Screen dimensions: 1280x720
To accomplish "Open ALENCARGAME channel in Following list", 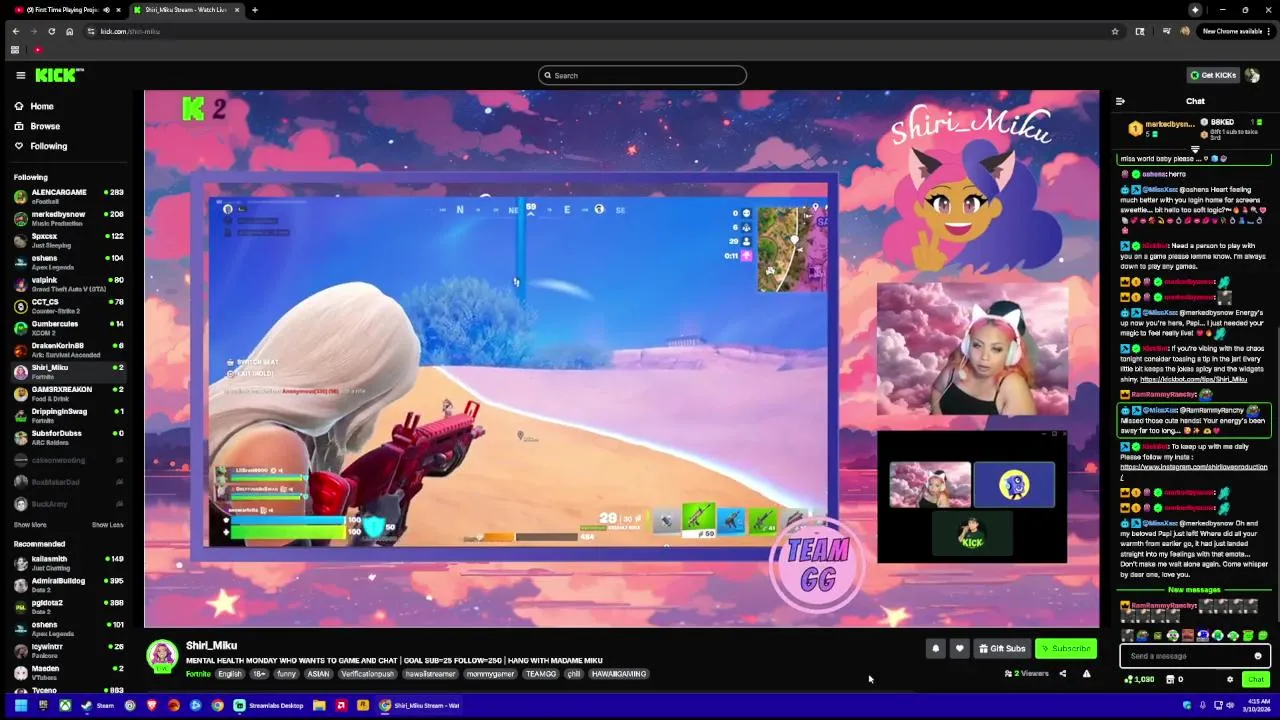I will [68, 196].
